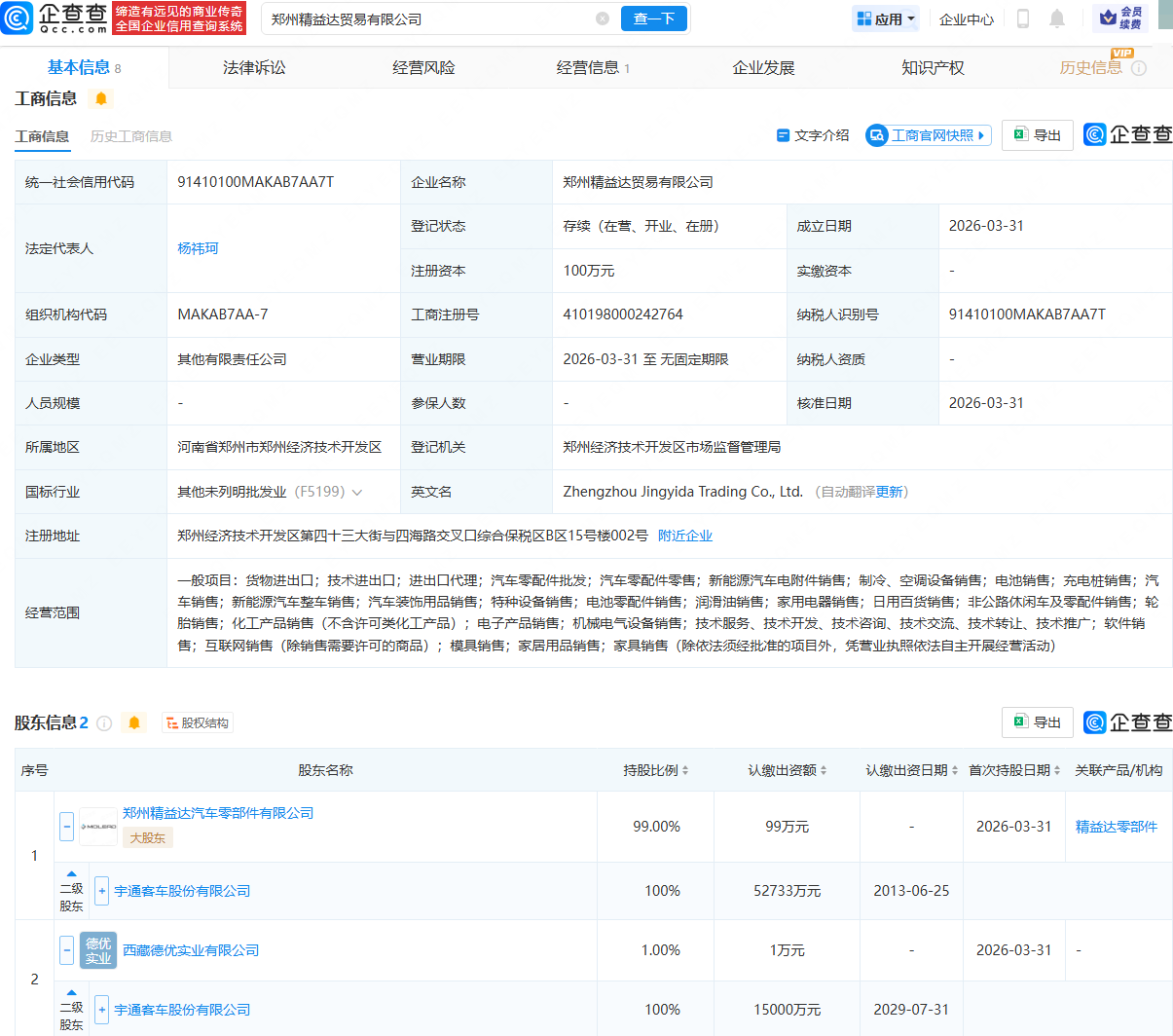The height and width of the screenshot is (1036, 1173).
Task: Click the mobile phone icon in the header
Action: coord(1024,18)
